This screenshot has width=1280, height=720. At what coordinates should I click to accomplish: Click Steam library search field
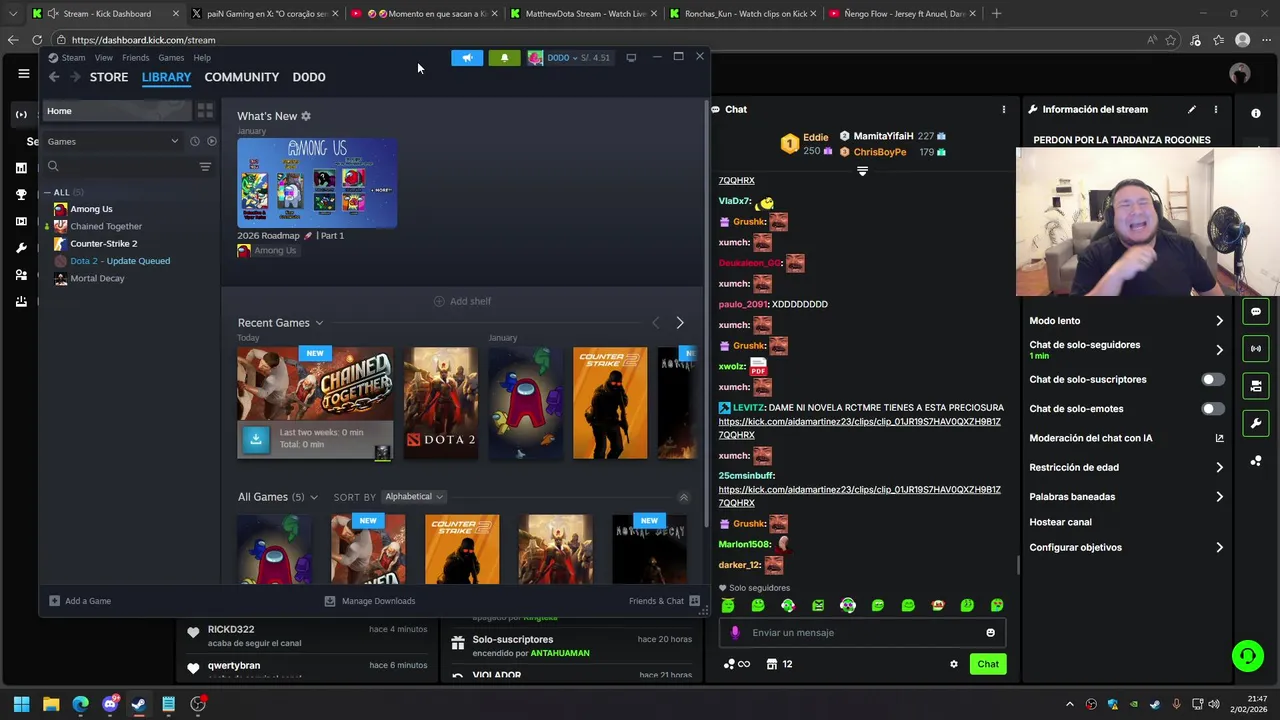120,167
